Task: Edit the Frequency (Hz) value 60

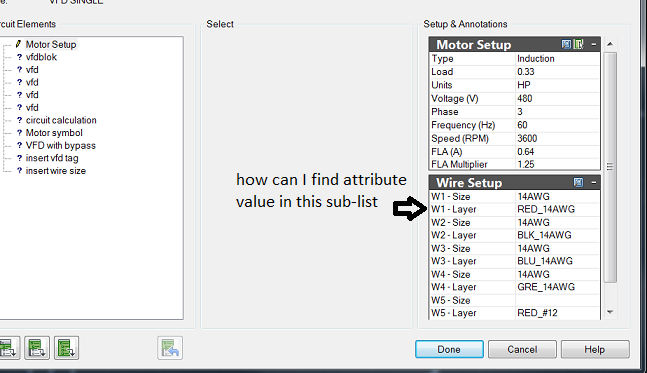Action: (x=557, y=125)
